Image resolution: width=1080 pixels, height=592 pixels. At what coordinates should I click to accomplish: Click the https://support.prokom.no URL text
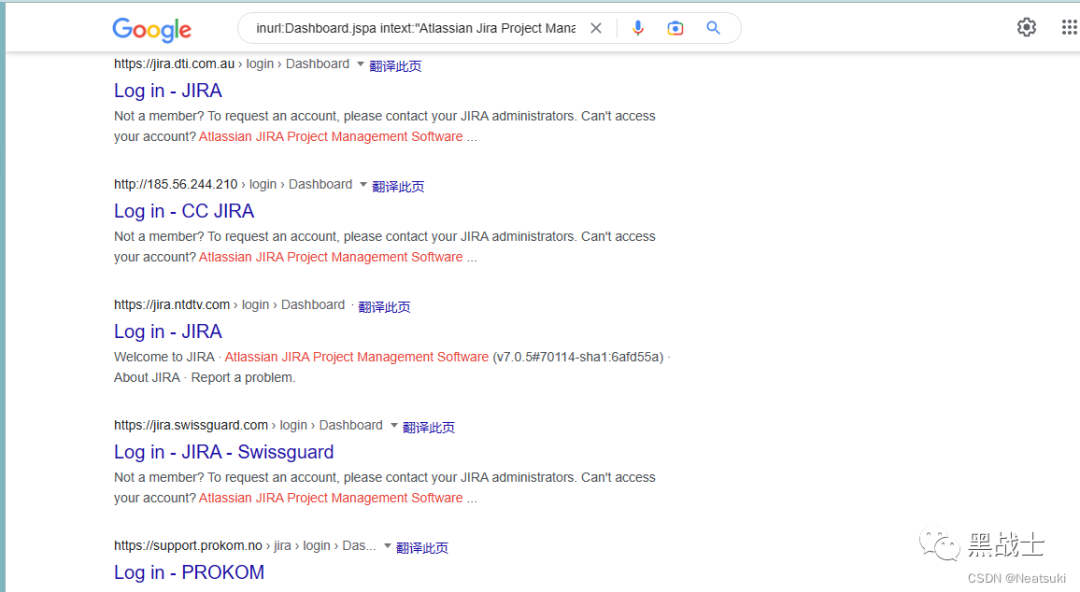click(188, 546)
